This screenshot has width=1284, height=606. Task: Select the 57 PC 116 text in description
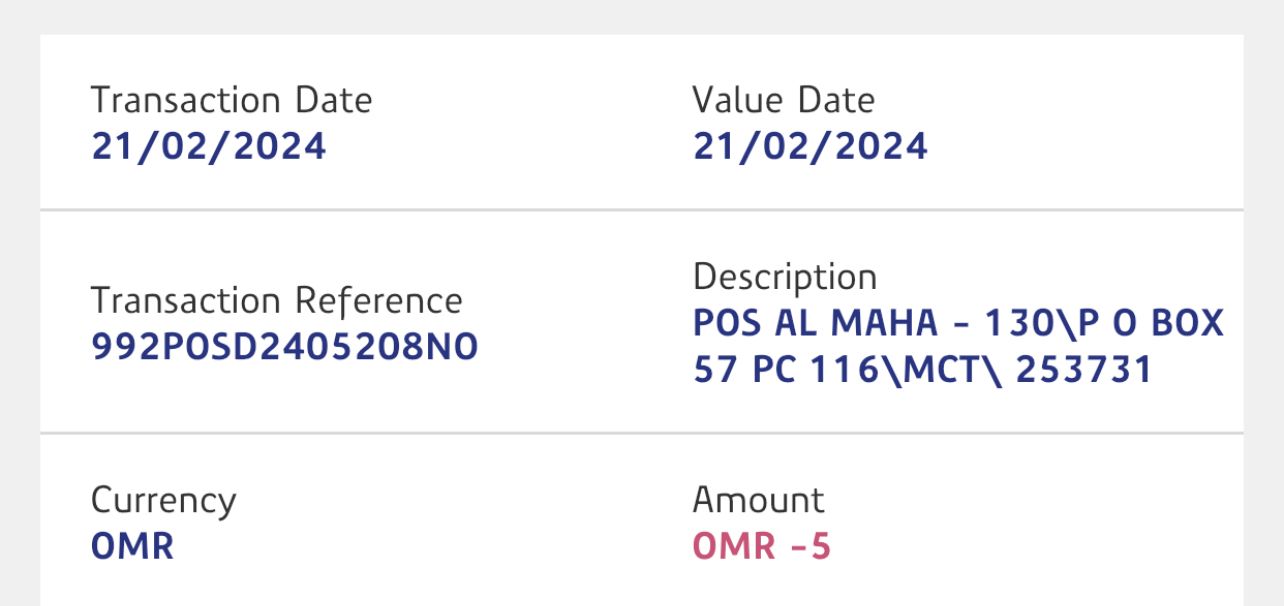781,370
